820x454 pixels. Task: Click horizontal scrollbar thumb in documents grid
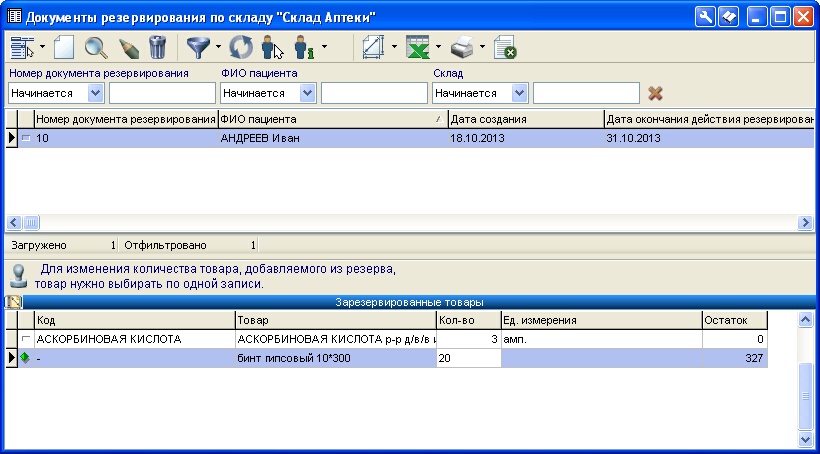point(31,223)
